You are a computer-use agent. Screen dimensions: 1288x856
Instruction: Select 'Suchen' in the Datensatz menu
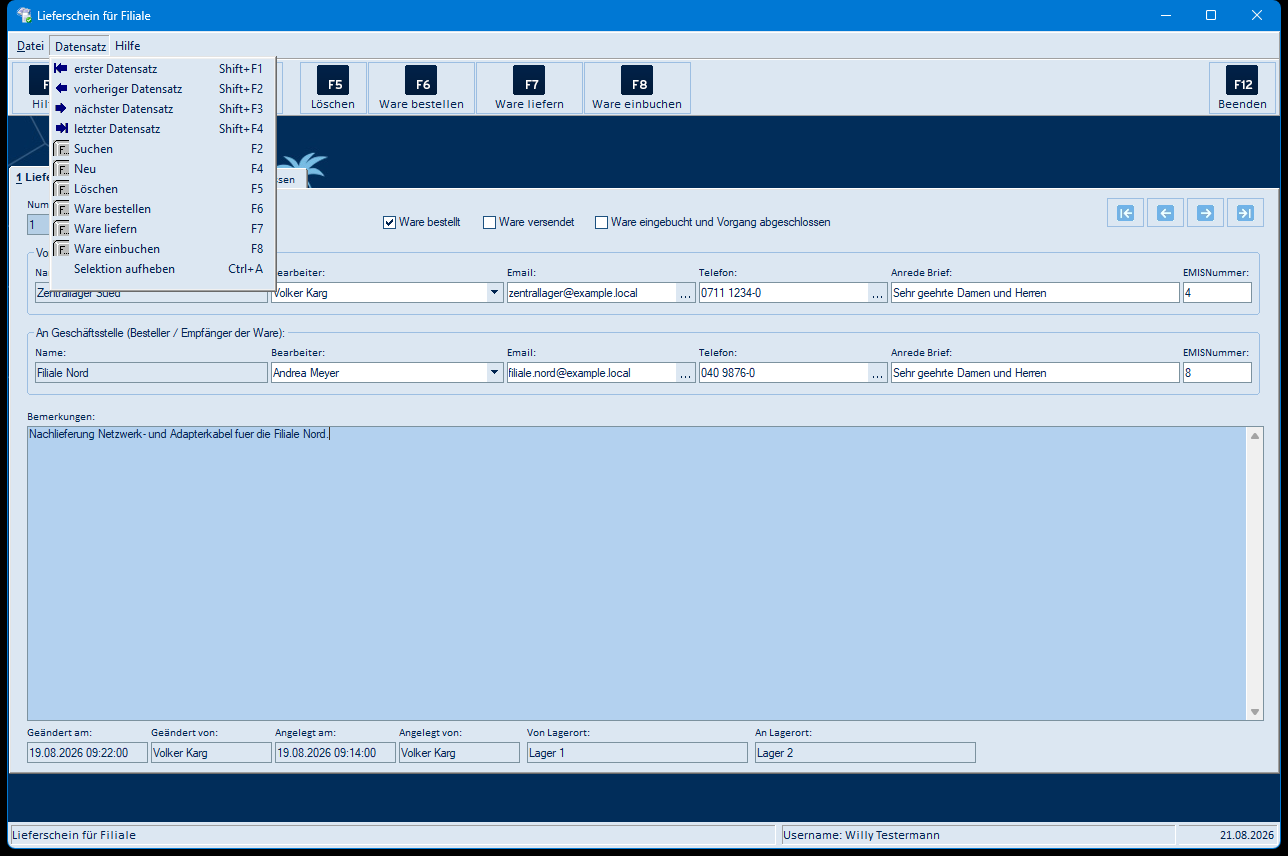point(162,149)
